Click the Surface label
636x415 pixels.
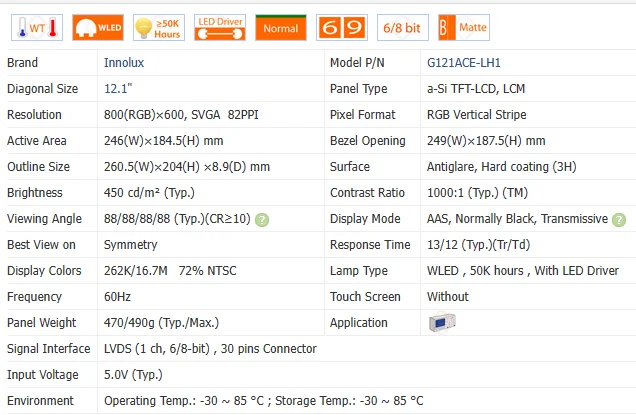tap(350, 167)
